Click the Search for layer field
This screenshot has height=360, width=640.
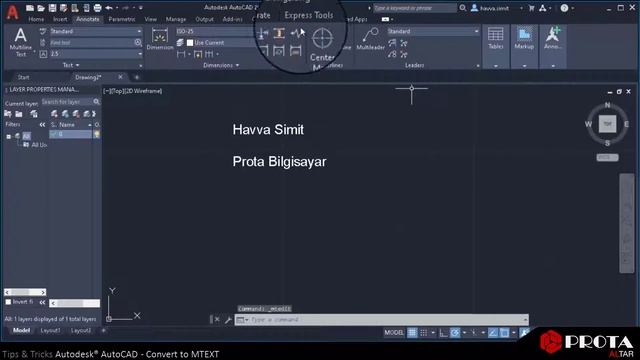coord(70,102)
